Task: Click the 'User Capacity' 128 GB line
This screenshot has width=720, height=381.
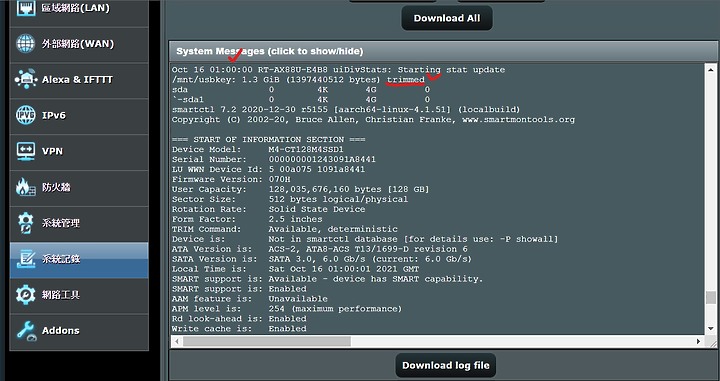Action: (301, 189)
